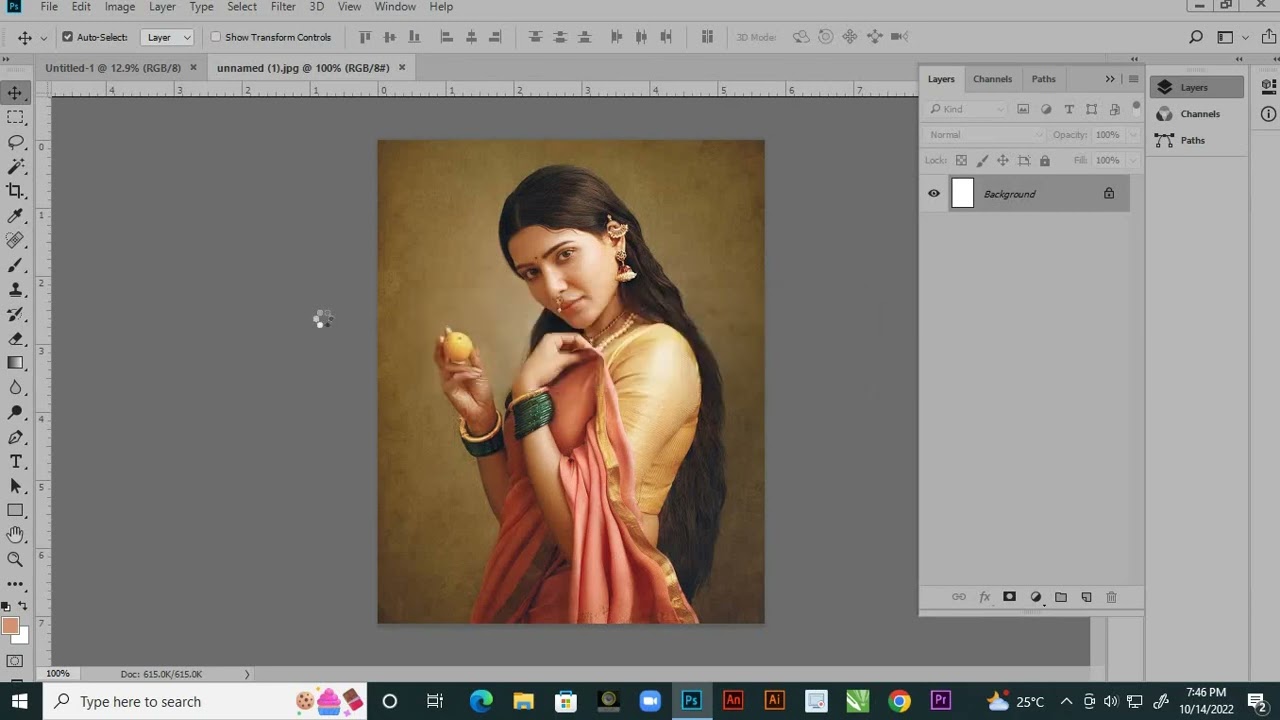Select the Eyedropper tool
The height and width of the screenshot is (720, 1280).
[15, 216]
